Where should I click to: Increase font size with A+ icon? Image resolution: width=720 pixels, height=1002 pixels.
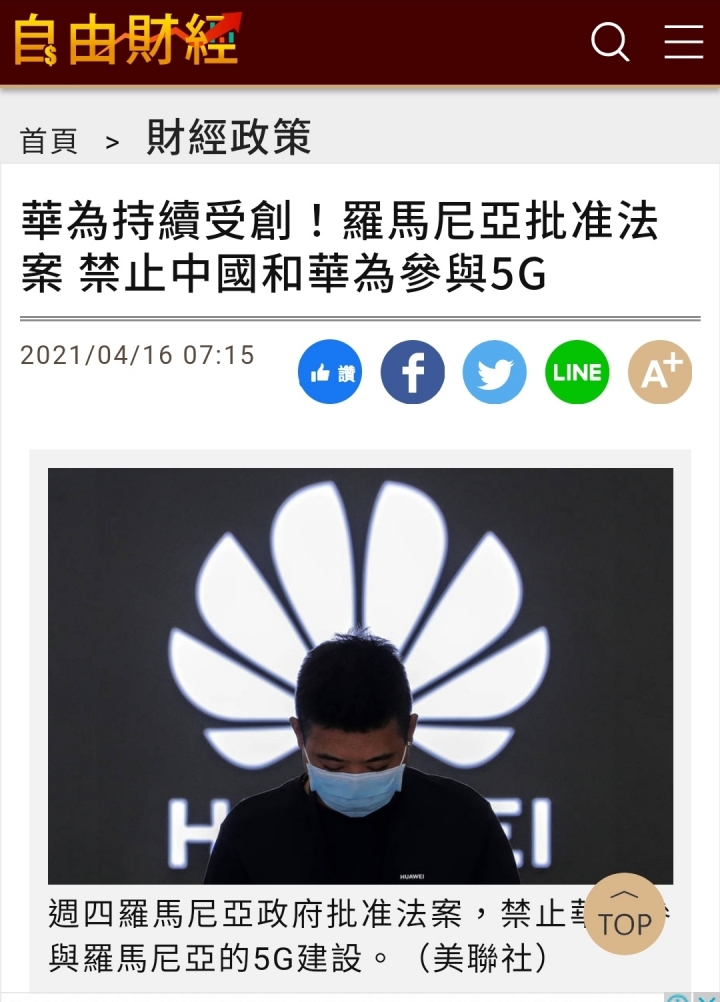pyautogui.click(x=660, y=372)
